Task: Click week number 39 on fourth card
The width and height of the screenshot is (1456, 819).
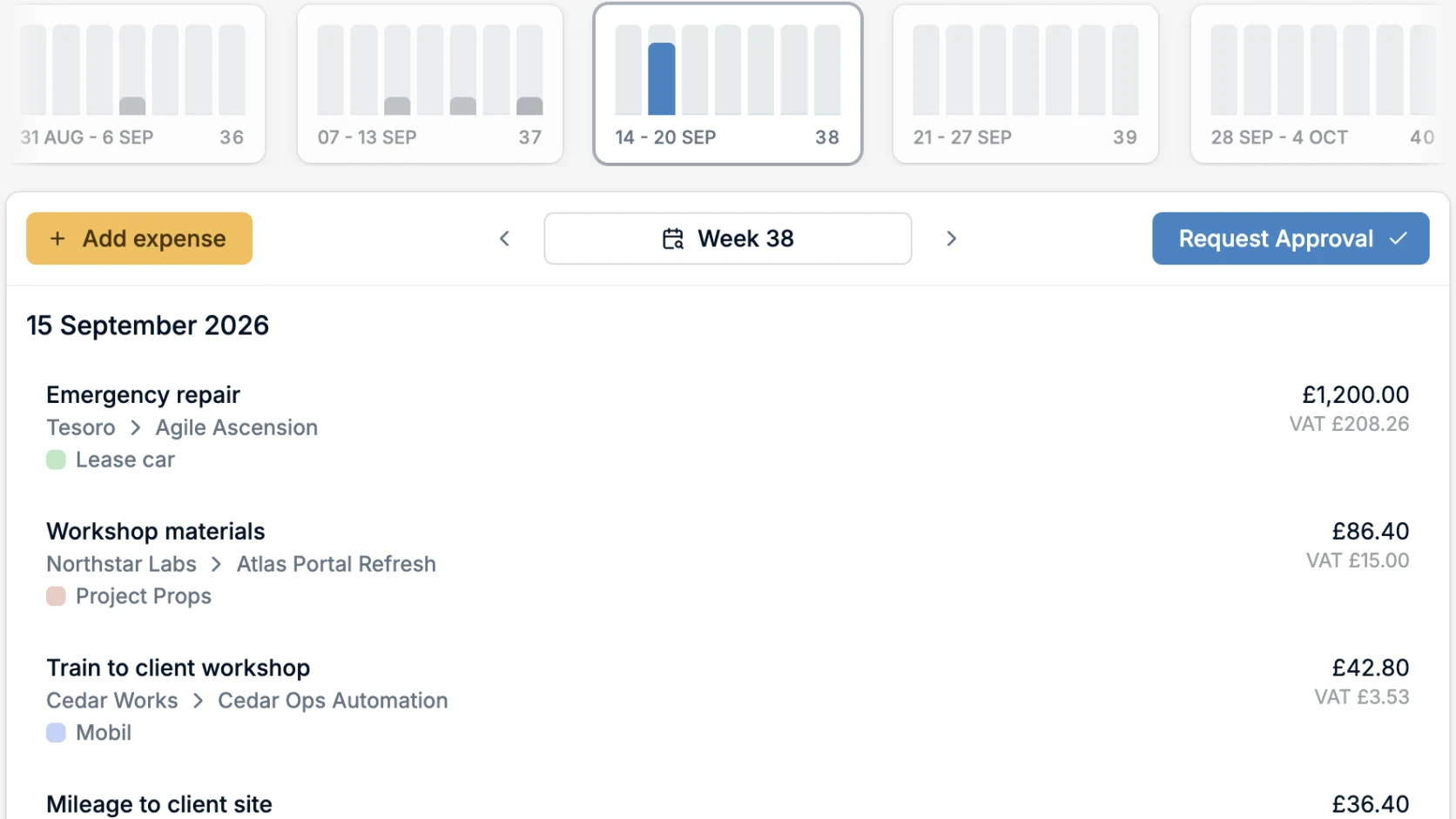Action: coord(1125,138)
